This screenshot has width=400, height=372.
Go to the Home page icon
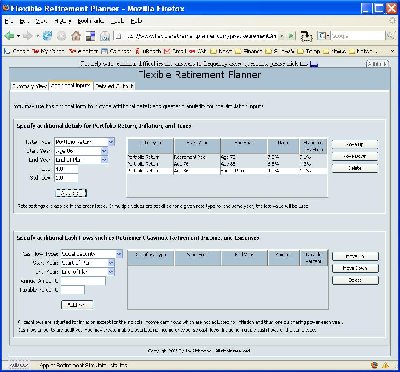tap(76, 36)
